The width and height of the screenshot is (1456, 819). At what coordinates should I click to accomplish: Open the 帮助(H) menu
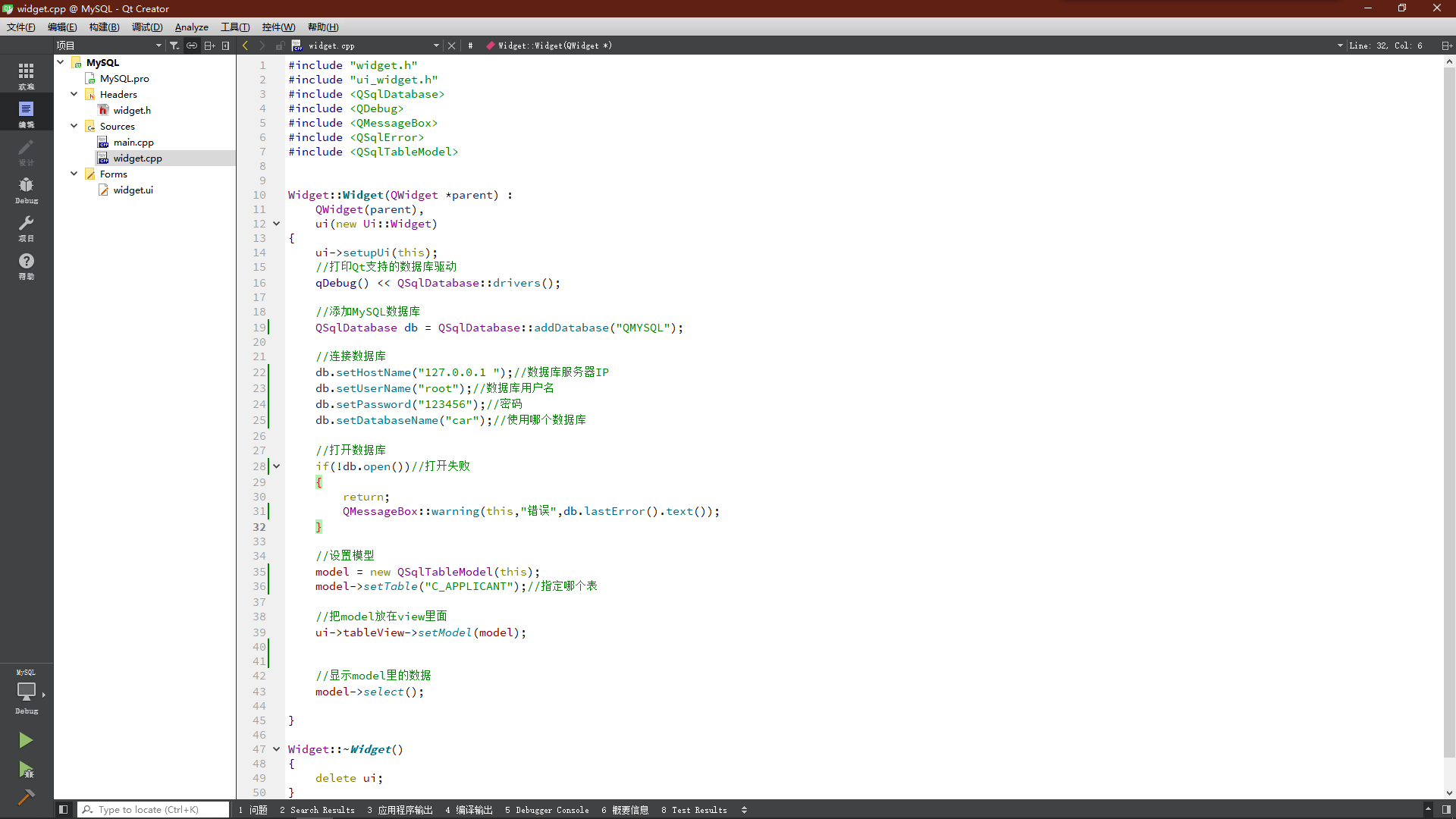click(x=323, y=27)
